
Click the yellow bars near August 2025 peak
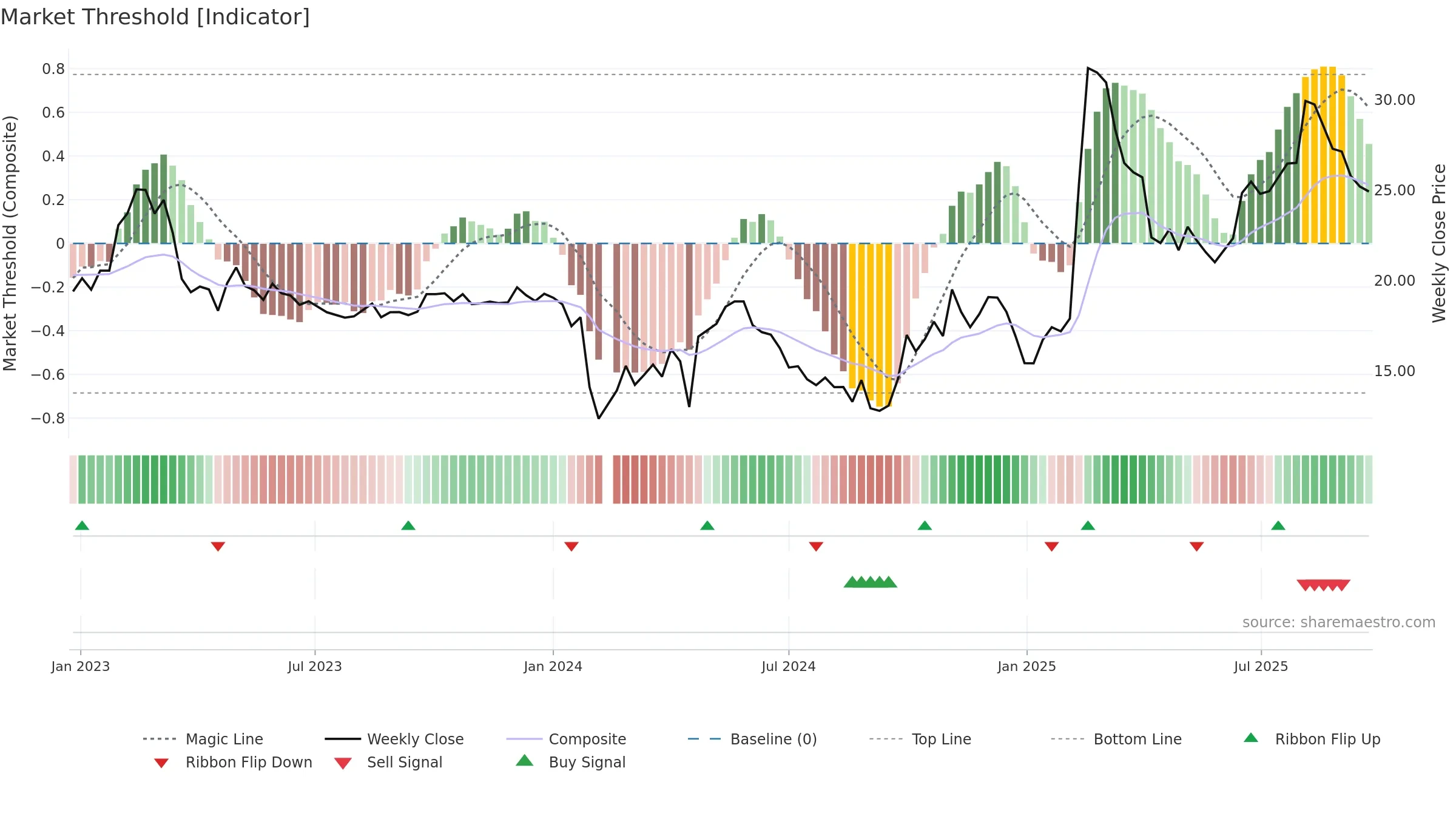click(x=1324, y=155)
